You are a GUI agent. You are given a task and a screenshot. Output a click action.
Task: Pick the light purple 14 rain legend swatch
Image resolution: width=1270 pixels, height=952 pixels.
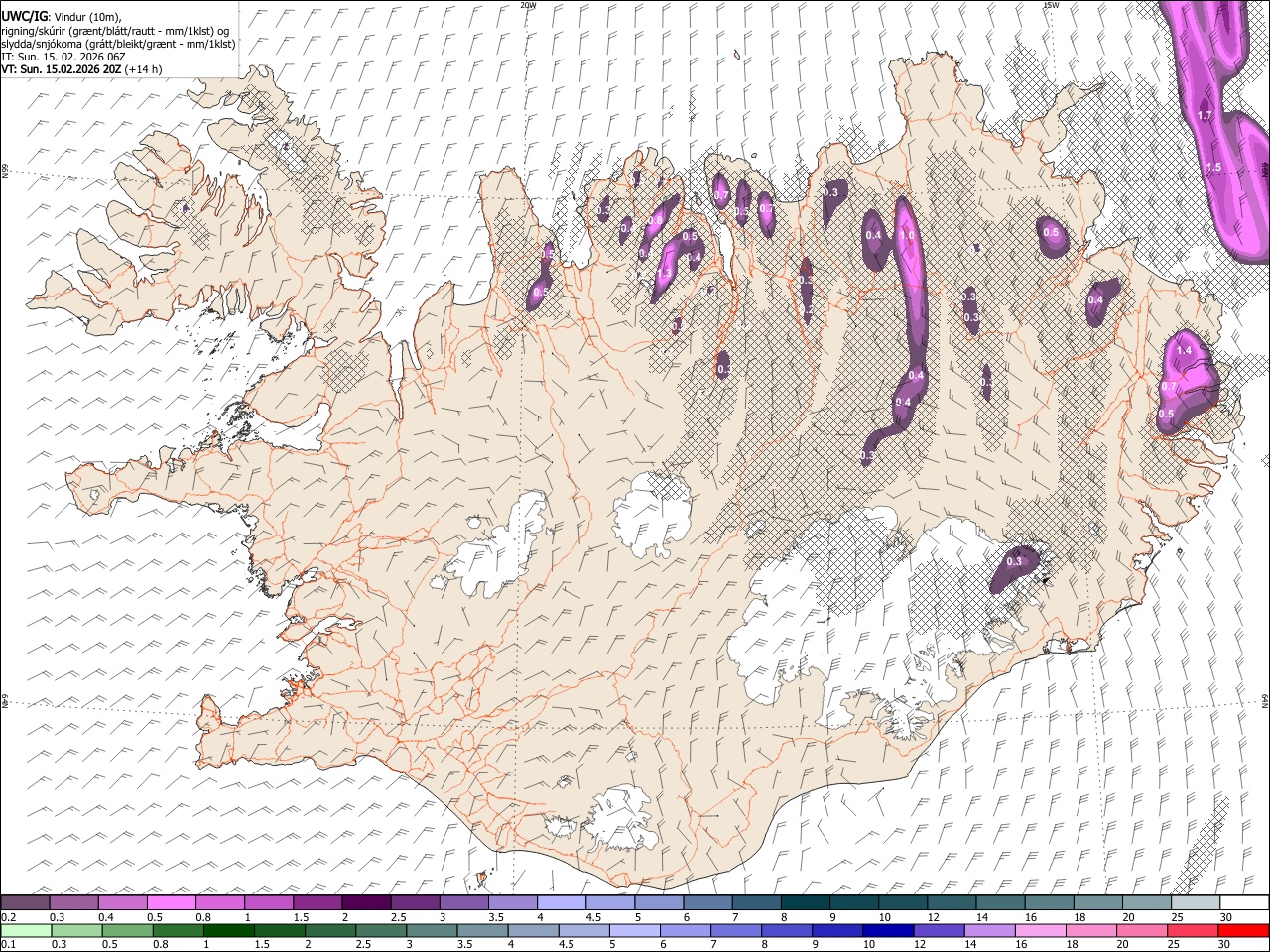989,930
